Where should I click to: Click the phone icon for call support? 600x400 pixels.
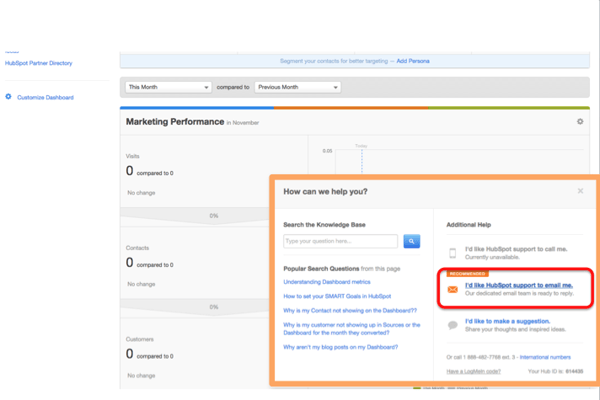click(453, 253)
